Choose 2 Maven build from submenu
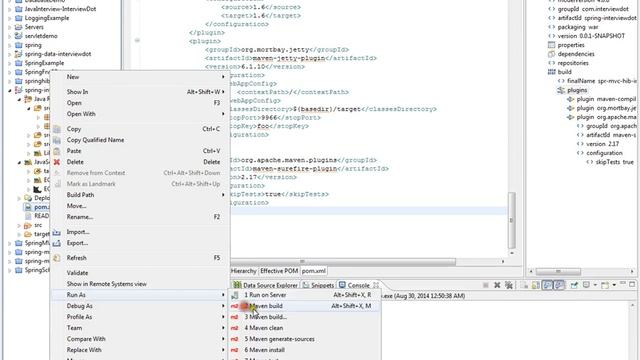Image resolution: width=640 pixels, height=360 pixels. 305,306
